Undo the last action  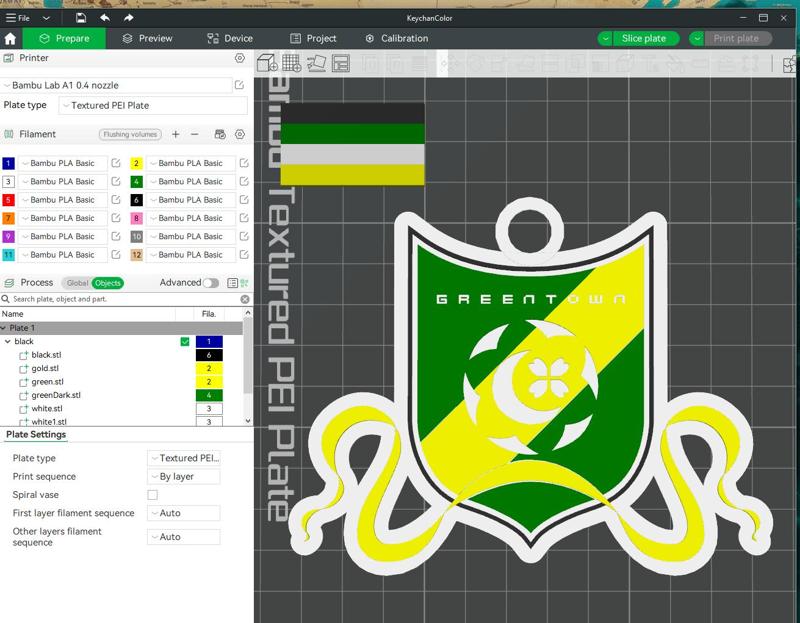[105, 18]
